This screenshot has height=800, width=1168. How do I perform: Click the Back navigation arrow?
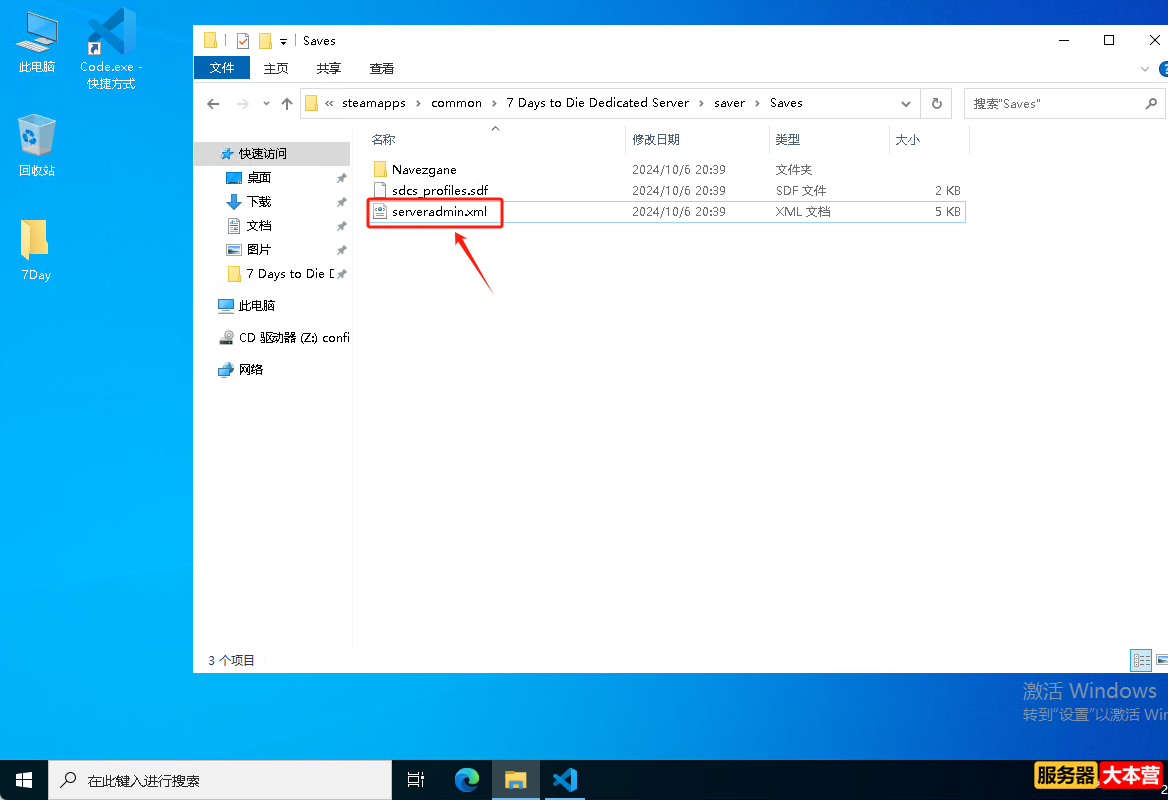click(x=213, y=104)
